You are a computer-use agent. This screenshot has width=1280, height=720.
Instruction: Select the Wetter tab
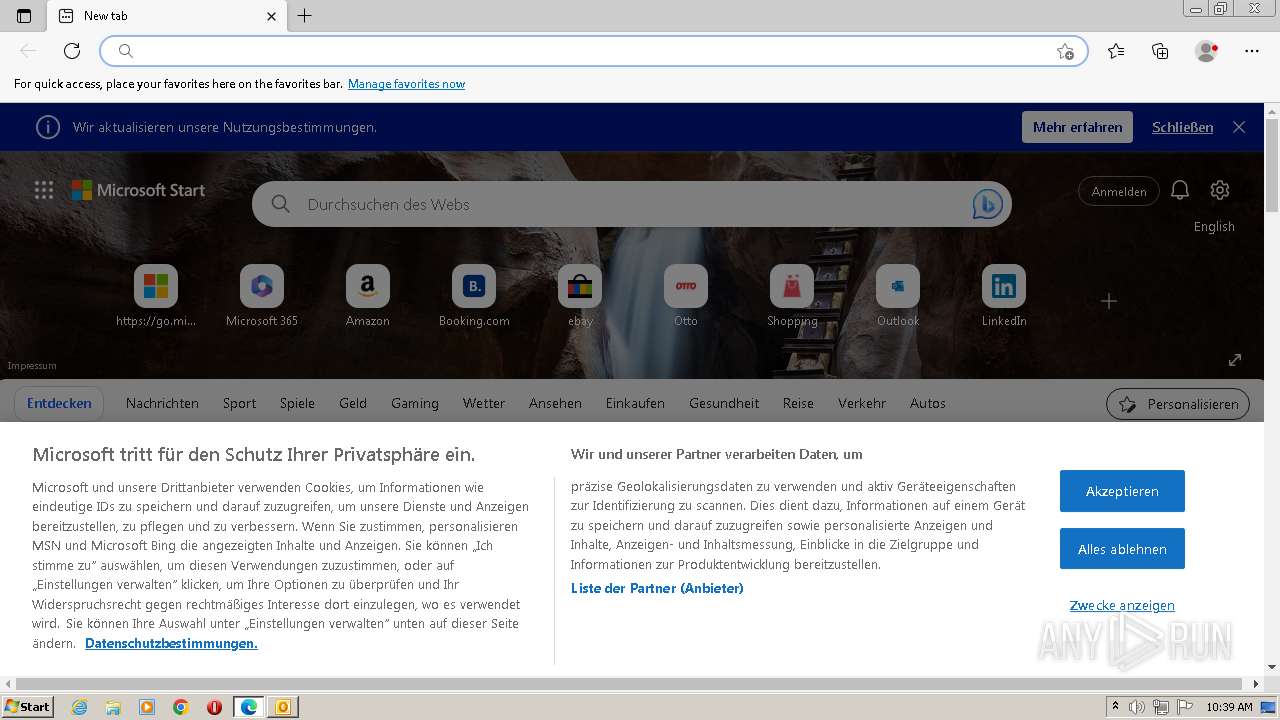pos(484,403)
